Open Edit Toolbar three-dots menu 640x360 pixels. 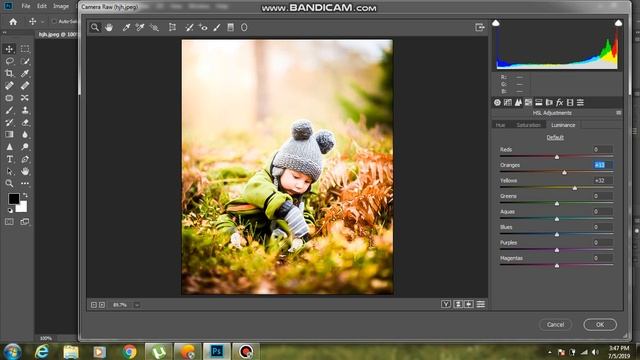25,184
